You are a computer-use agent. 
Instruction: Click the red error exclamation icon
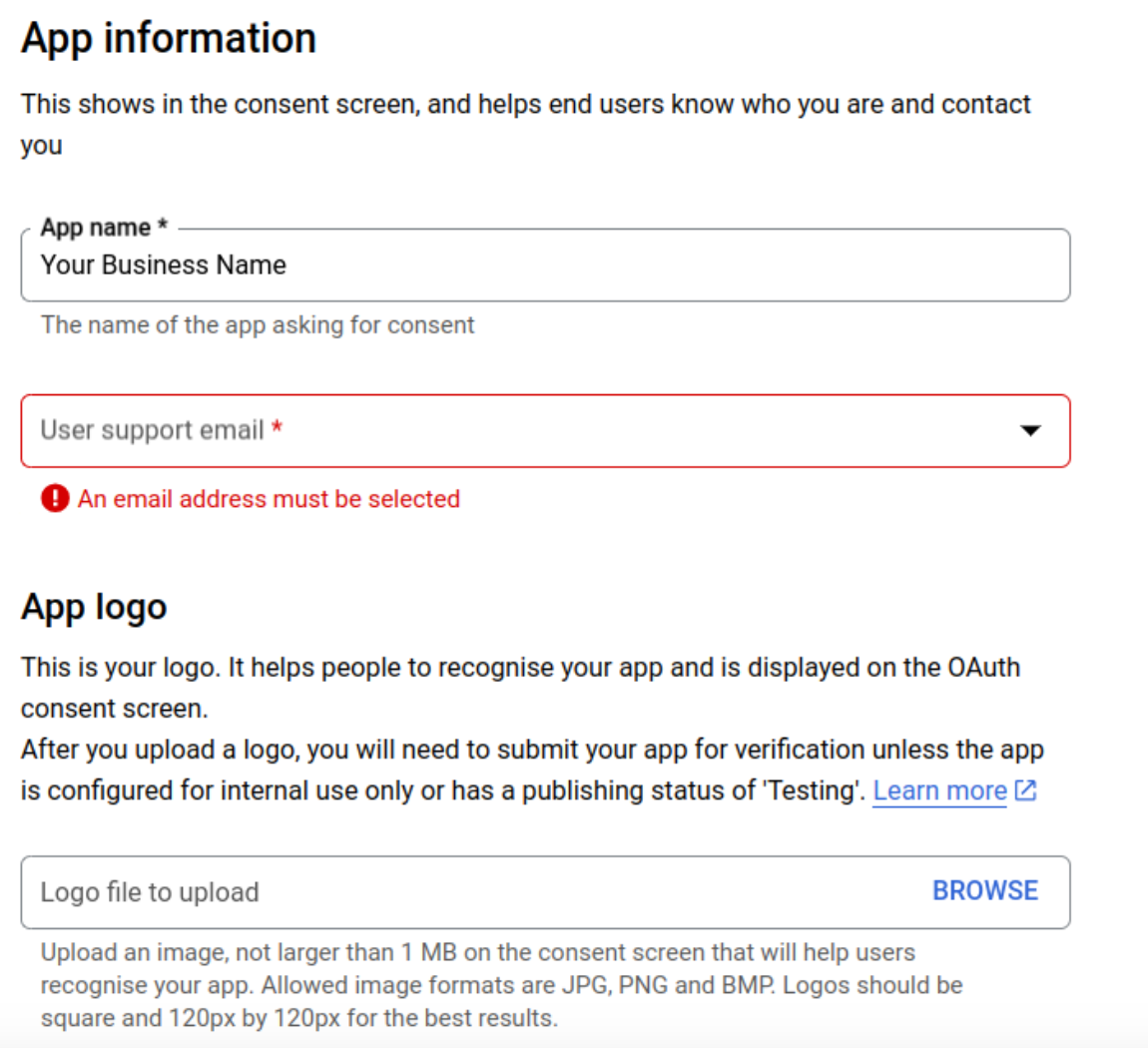click(x=55, y=498)
